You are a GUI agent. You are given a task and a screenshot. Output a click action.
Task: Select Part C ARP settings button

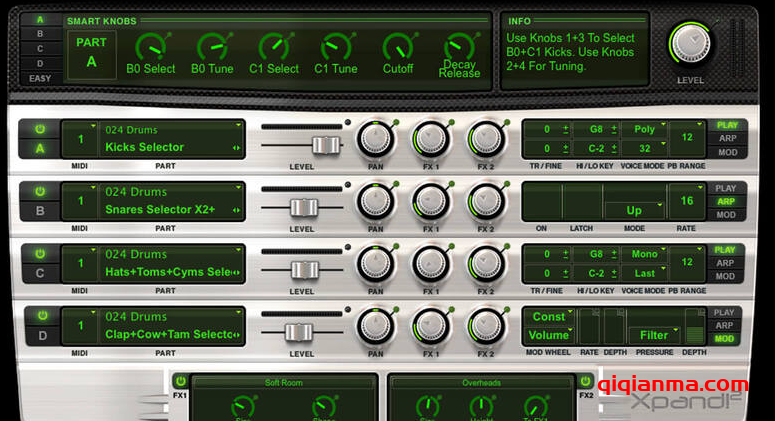click(x=725, y=263)
